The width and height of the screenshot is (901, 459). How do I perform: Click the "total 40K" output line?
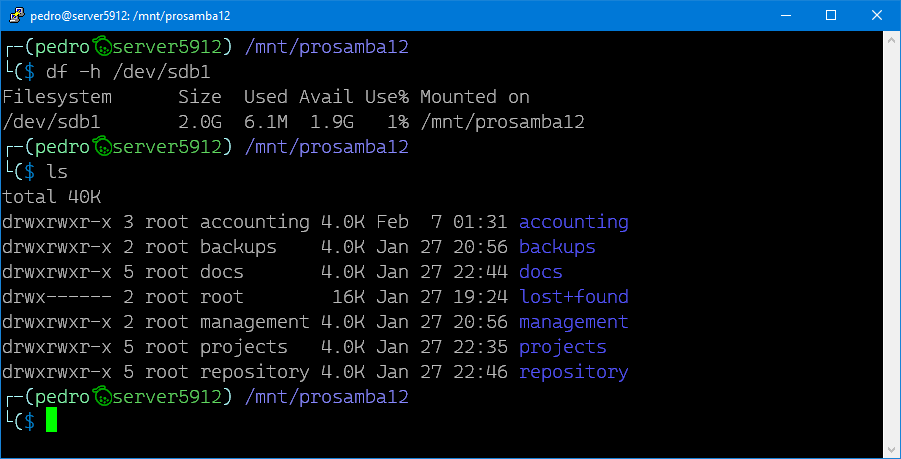point(52,197)
